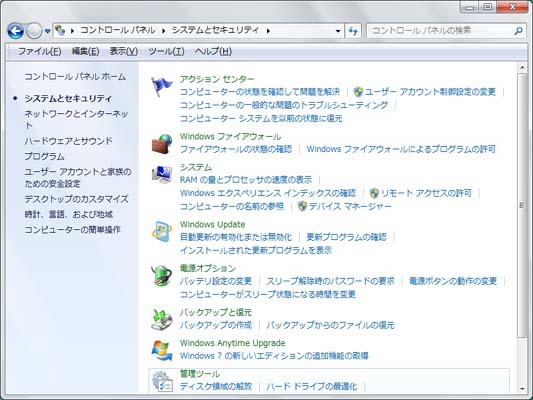This screenshot has height=400, width=533.
Task: Click the System computer monitor icon
Action: (162, 174)
